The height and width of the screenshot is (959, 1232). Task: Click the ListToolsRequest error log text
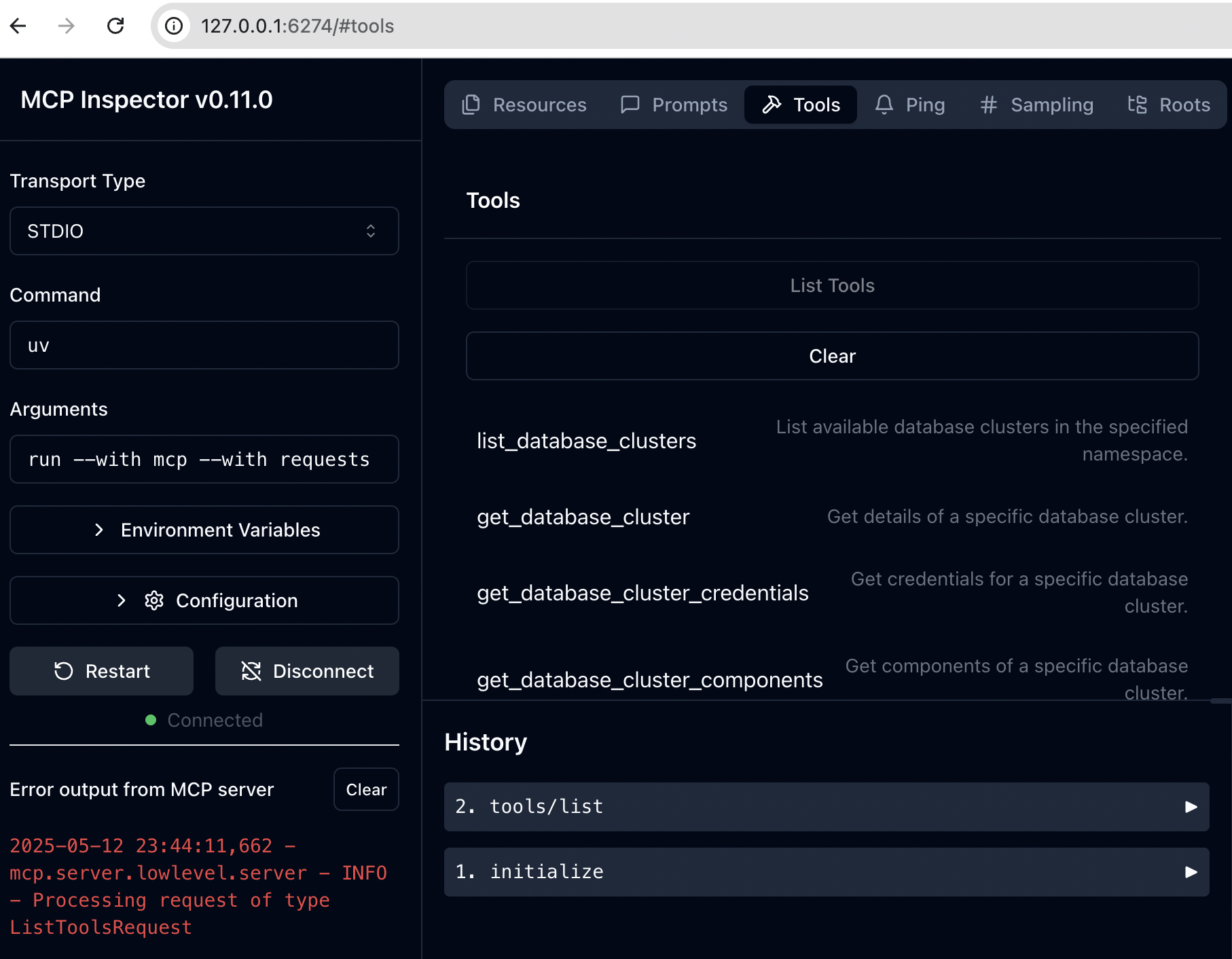101,928
